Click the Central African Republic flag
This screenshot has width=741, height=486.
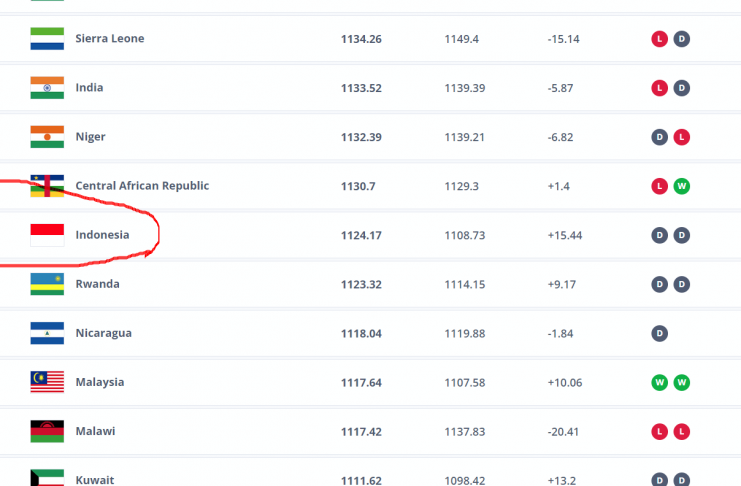[47, 186]
